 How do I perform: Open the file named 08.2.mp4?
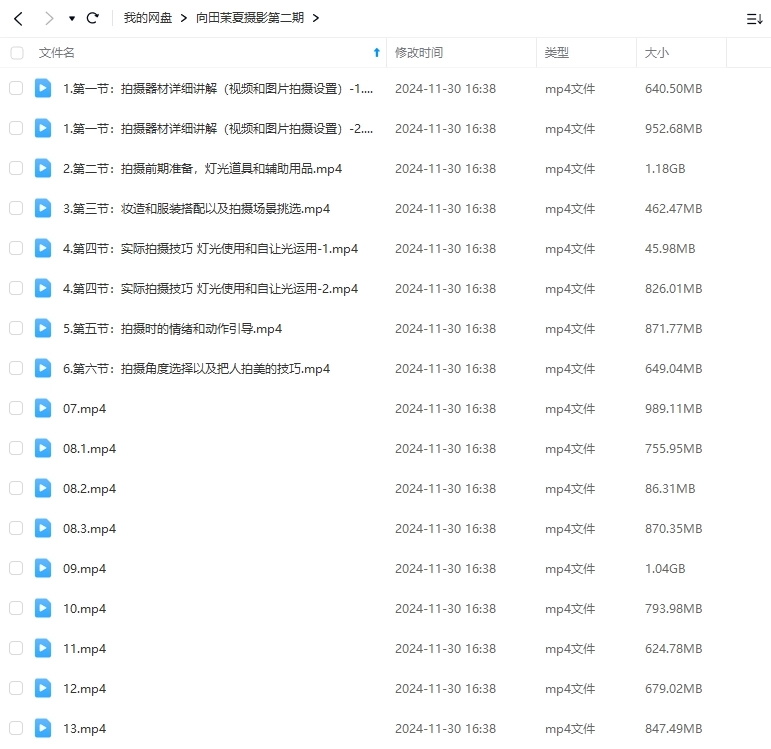click(x=89, y=489)
